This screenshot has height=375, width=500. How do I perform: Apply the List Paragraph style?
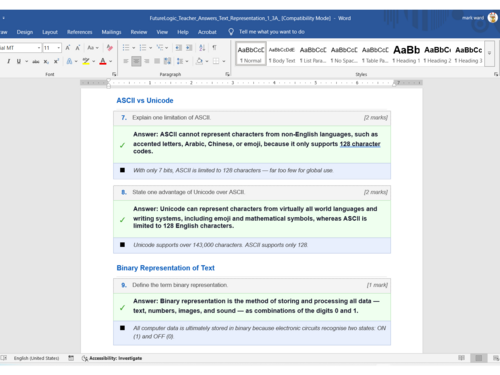pyautogui.click(x=313, y=53)
